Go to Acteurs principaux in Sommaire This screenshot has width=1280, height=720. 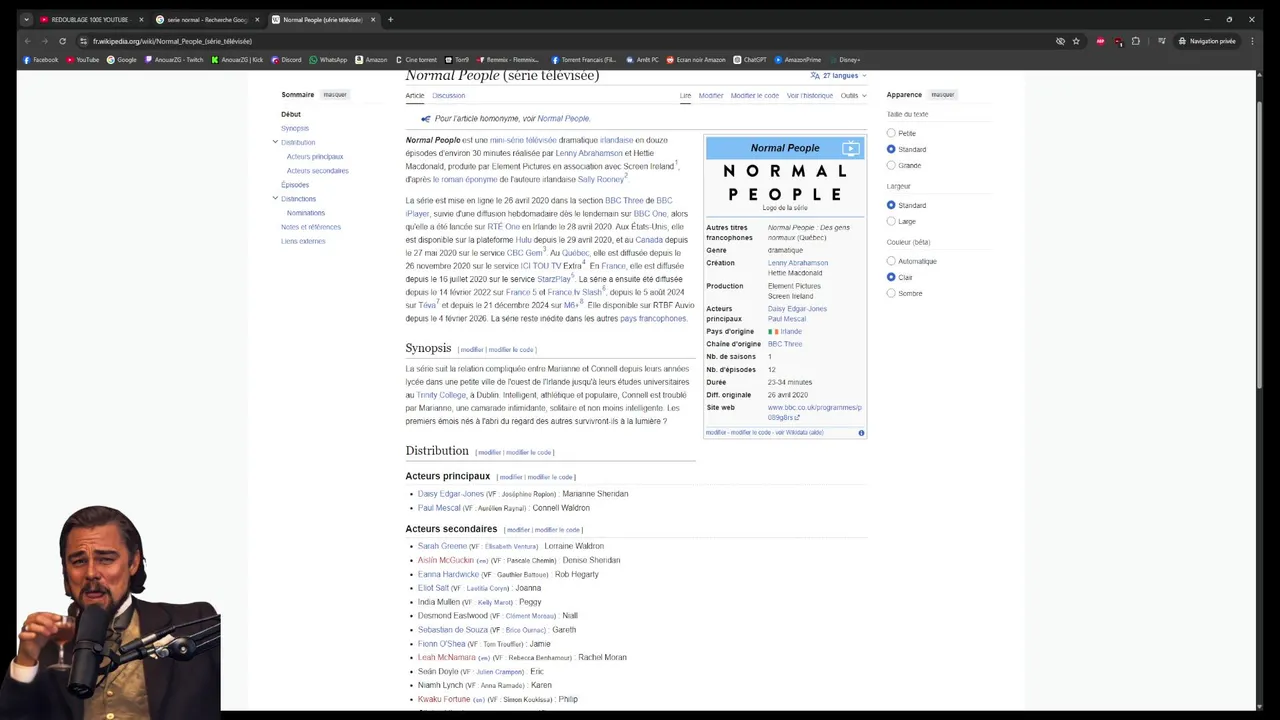[315, 156]
